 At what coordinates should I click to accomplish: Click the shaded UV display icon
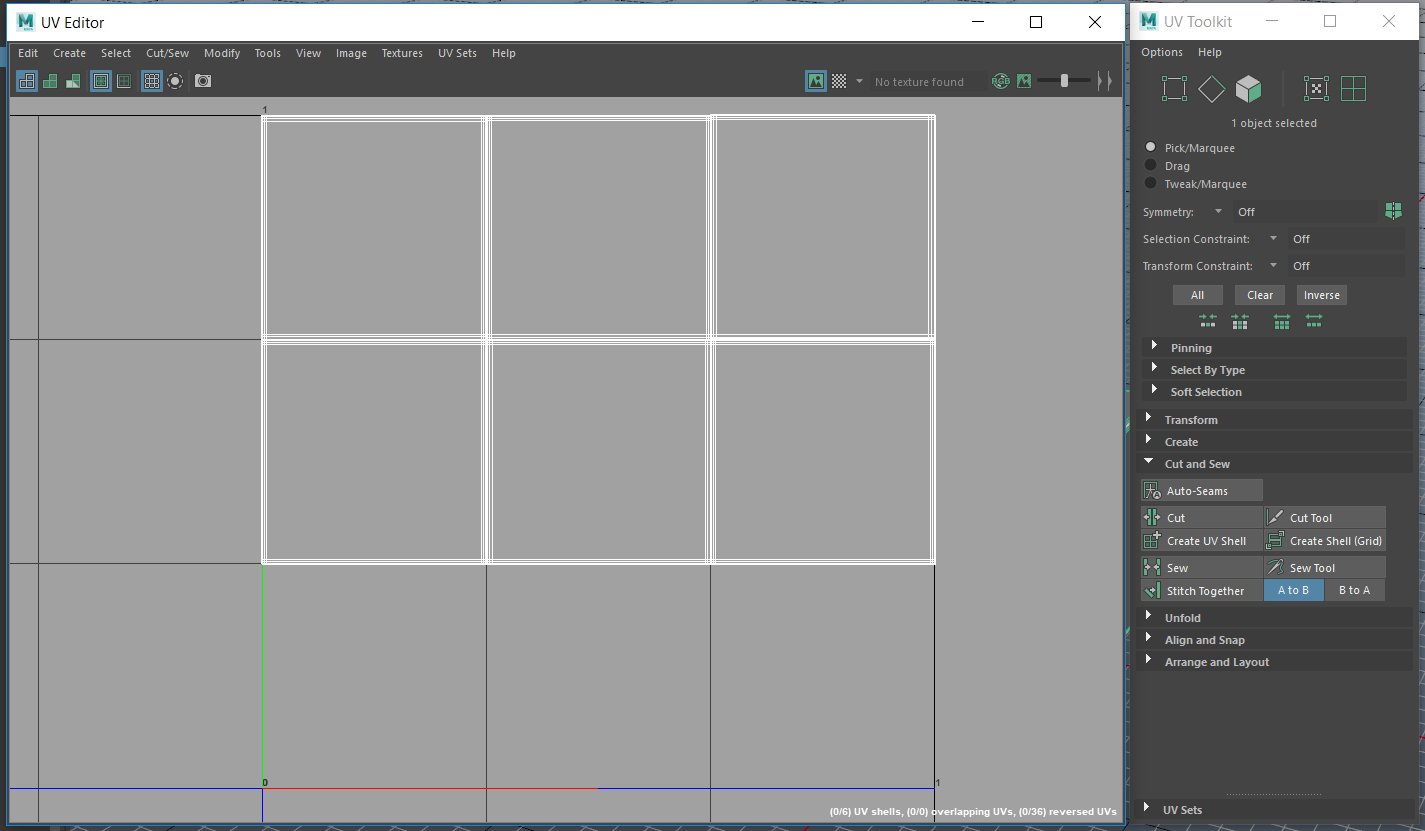click(x=50, y=81)
